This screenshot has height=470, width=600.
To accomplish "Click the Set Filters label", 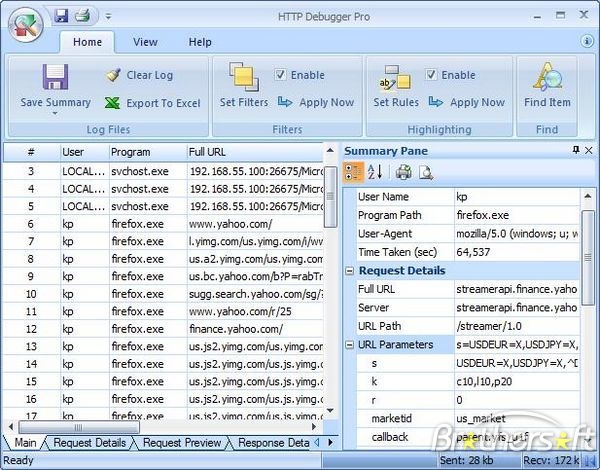I will [244, 102].
